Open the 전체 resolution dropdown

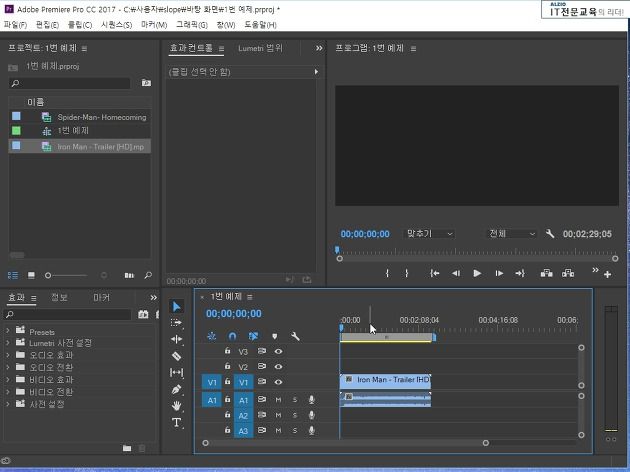click(511, 233)
